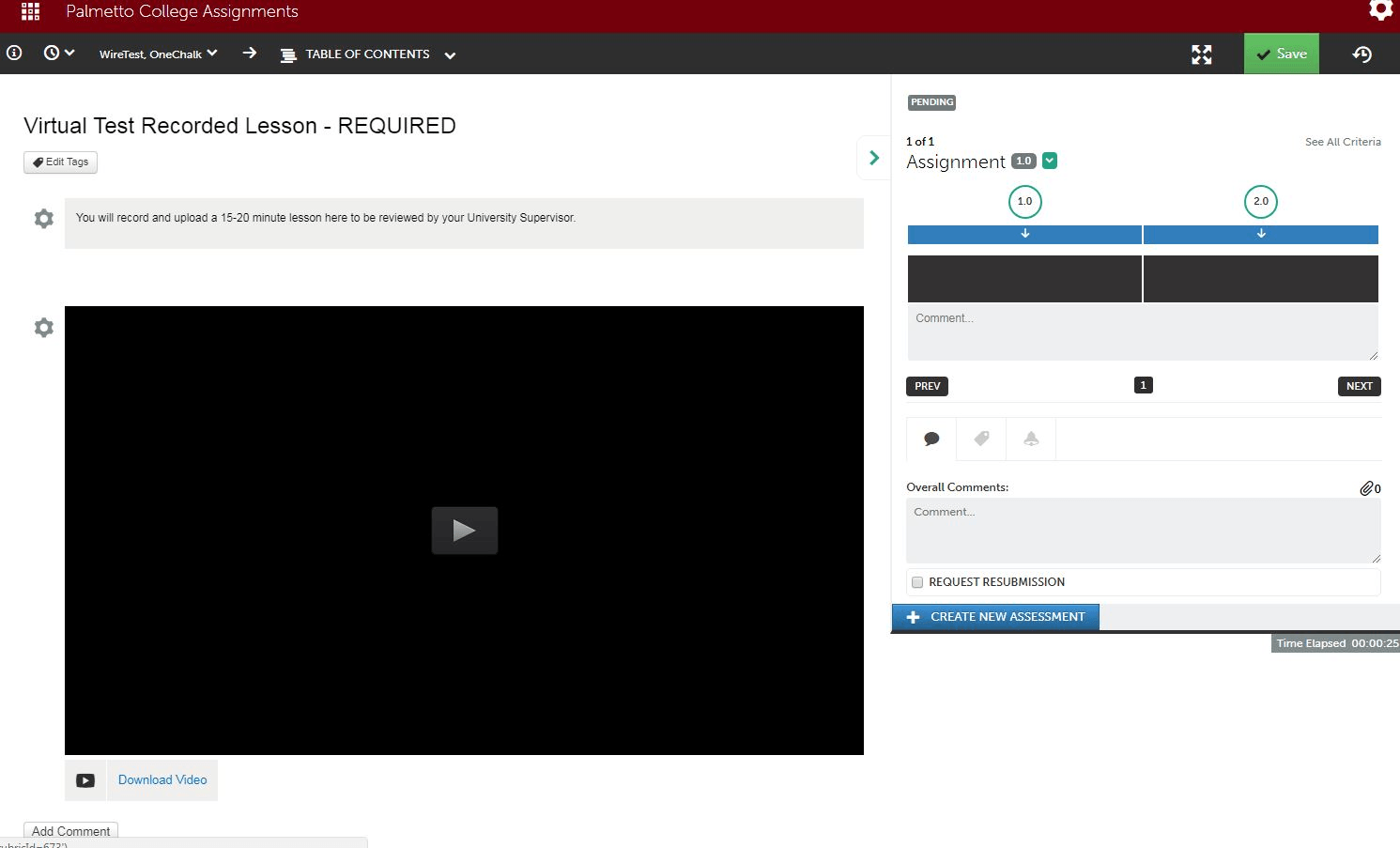Switch to the tags tab
Viewport: 1400px width, 848px height.
[981, 439]
